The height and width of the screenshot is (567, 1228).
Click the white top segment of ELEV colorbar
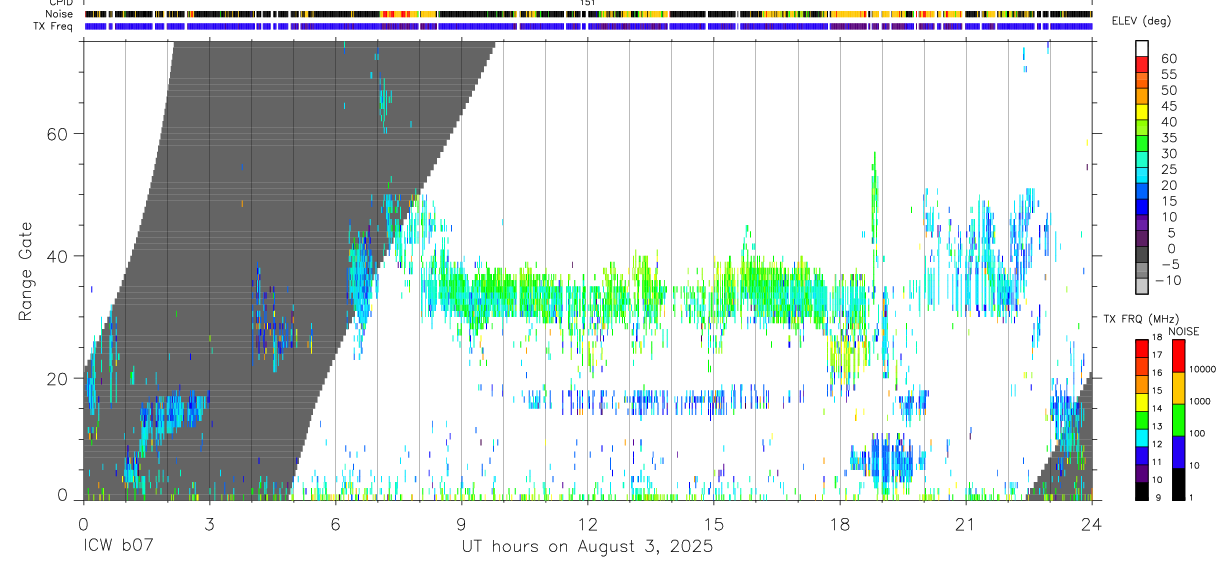click(x=1142, y=47)
